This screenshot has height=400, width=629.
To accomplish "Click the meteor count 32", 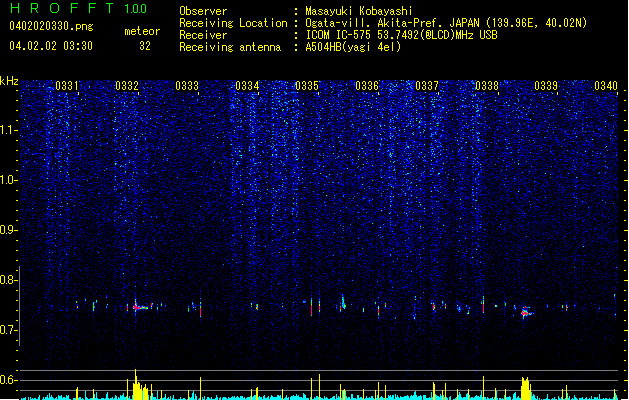I will tap(145, 46).
